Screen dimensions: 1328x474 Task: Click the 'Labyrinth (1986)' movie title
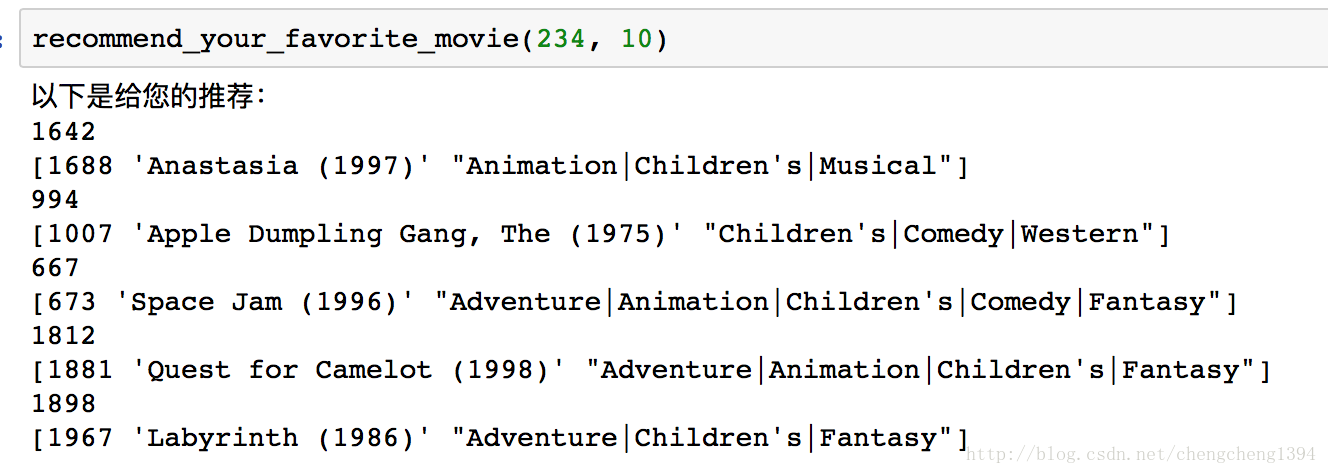point(282,438)
